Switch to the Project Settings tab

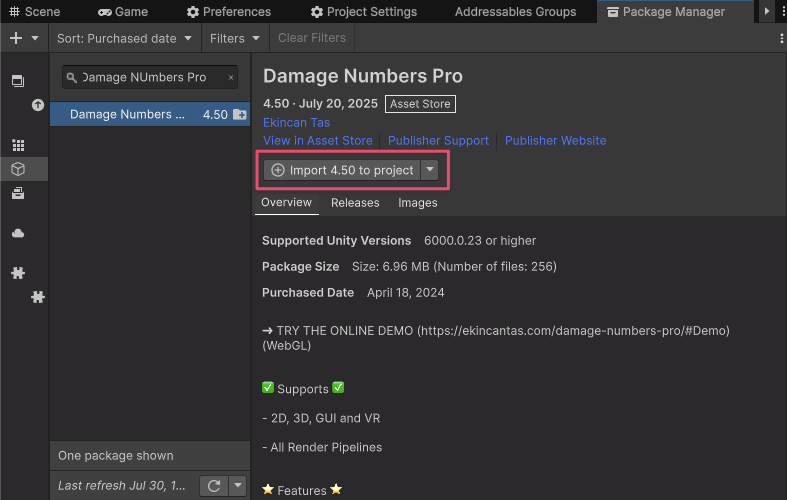pyautogui.click(x=363, y=12)
